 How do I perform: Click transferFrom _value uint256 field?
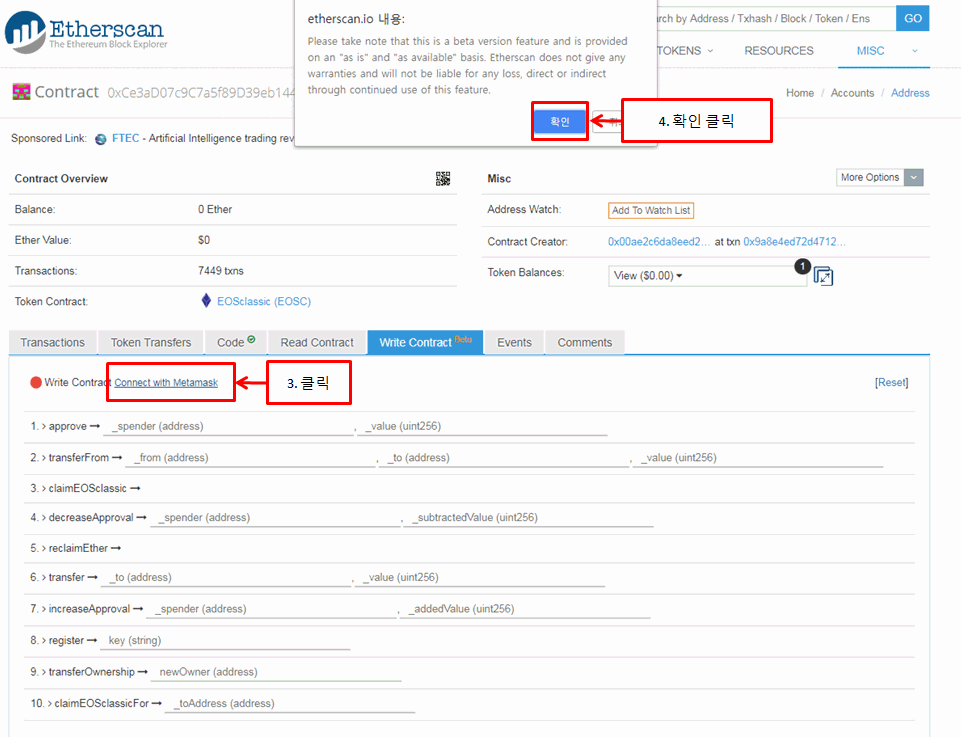coord(758,458)
